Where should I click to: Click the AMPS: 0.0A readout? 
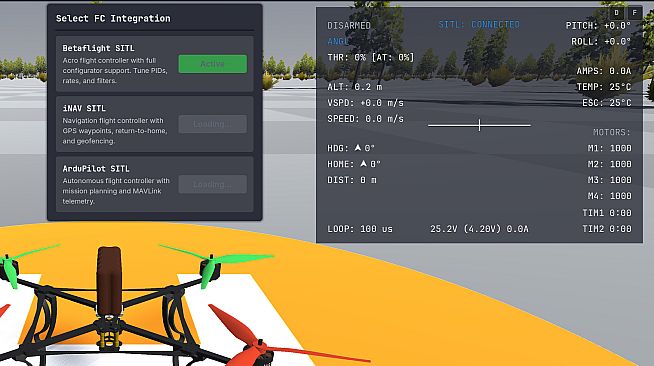pyautogui.click(x=604, y=71)
